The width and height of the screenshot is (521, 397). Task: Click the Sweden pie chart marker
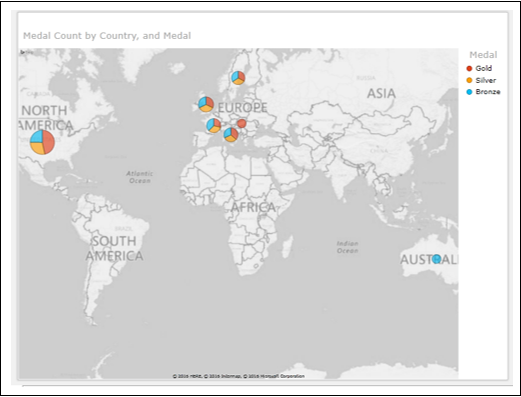click(x=238, y=78)
